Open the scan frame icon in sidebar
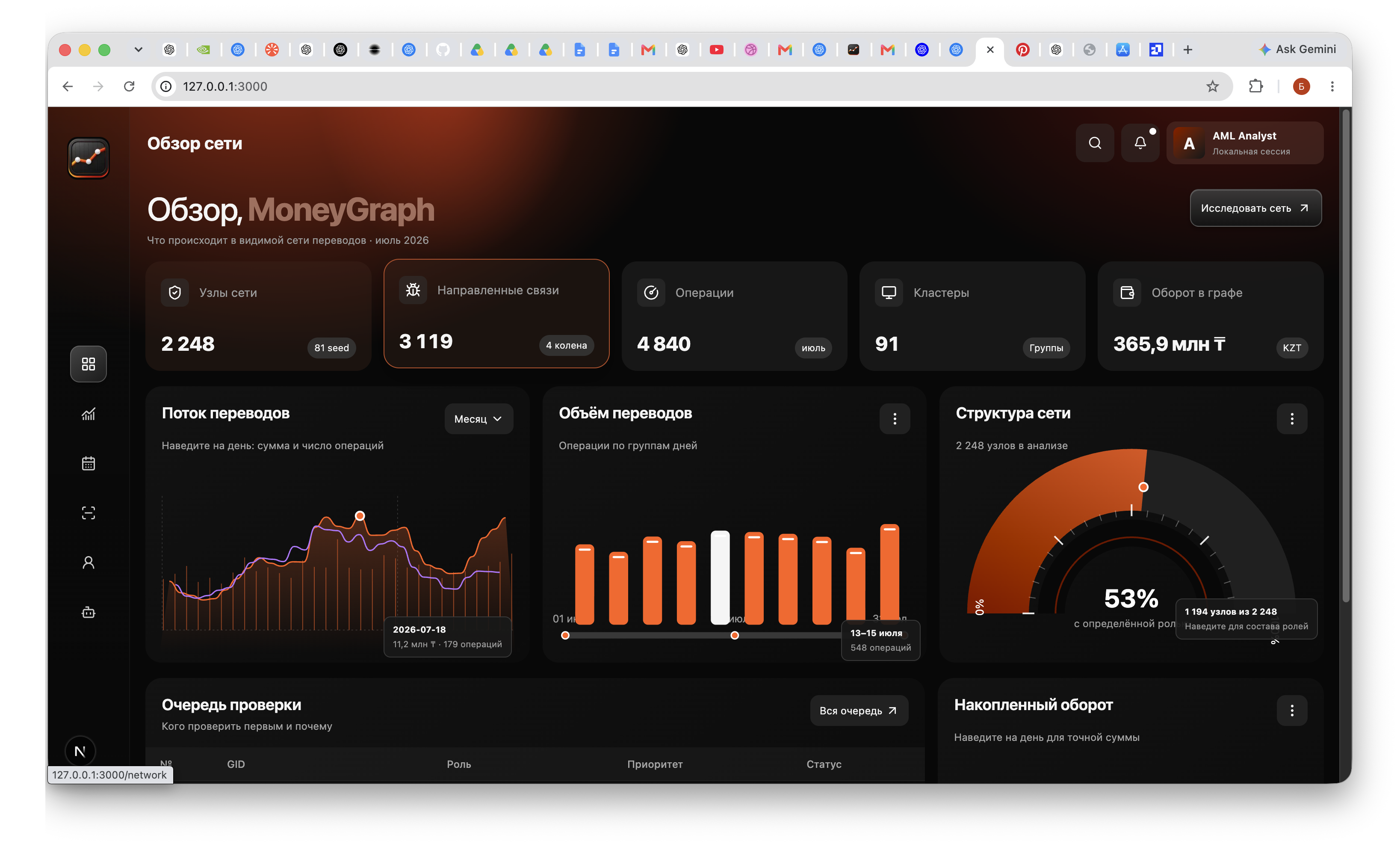This screenshot has width=1400, height=847. (88, 513)
